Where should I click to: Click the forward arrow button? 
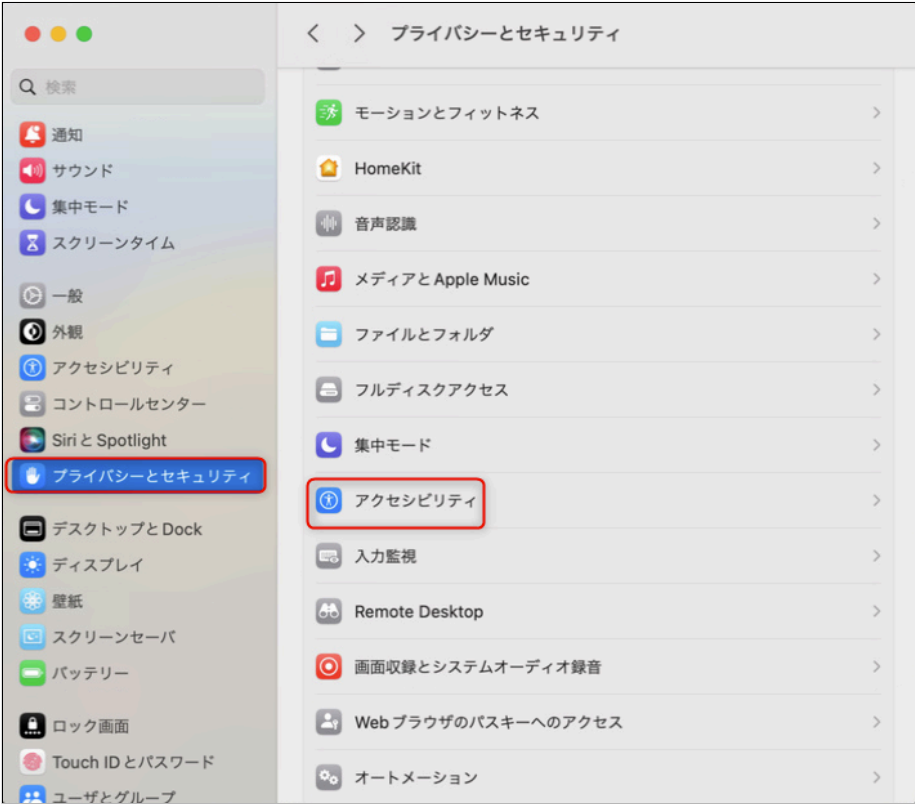coord(359,34)
